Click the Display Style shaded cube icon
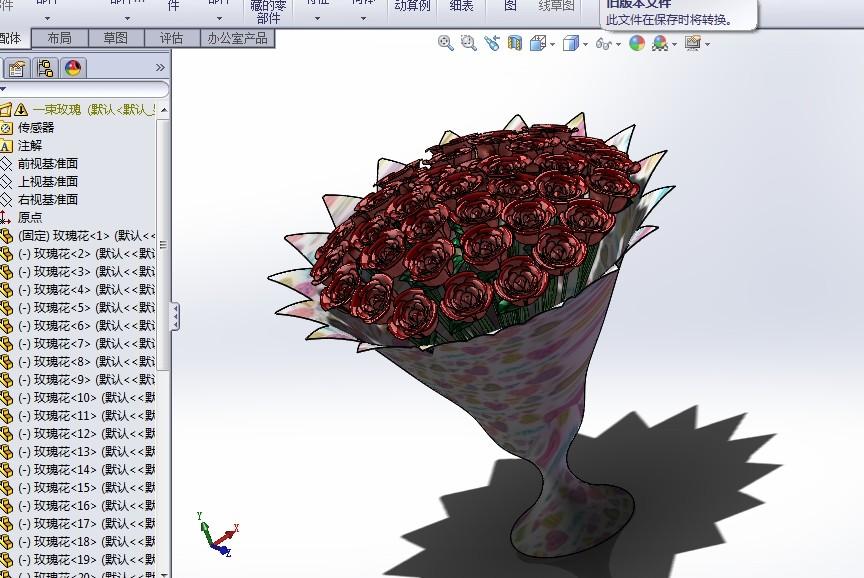This screenshot has width=864, height=578. point(571,43)
